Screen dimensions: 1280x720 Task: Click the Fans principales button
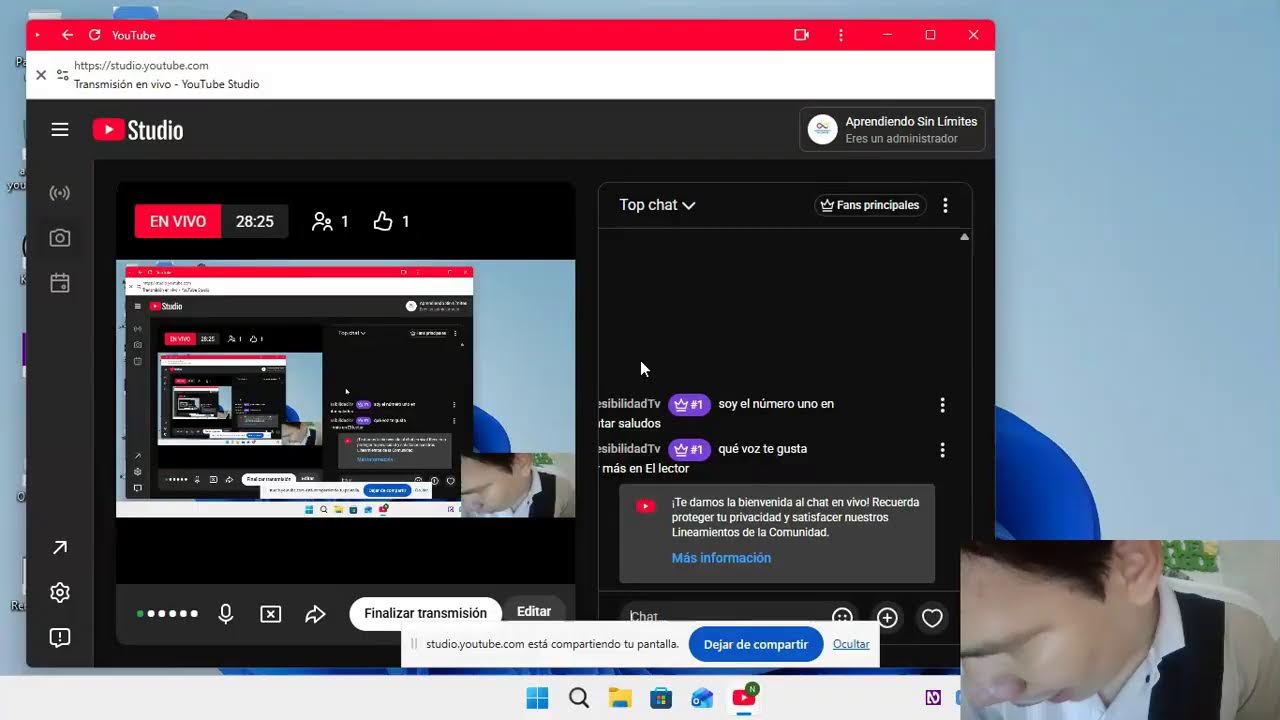coord(871,205)
